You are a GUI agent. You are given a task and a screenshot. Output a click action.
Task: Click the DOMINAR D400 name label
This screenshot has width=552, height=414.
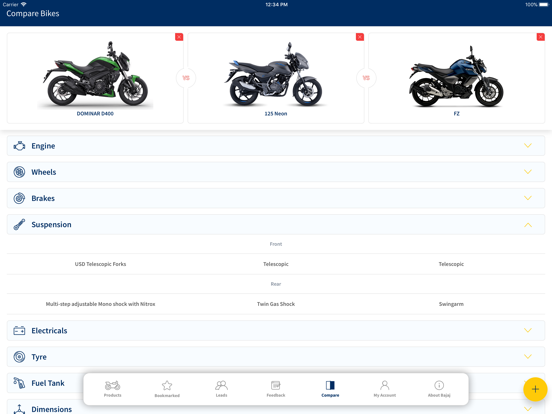(95, 114)
